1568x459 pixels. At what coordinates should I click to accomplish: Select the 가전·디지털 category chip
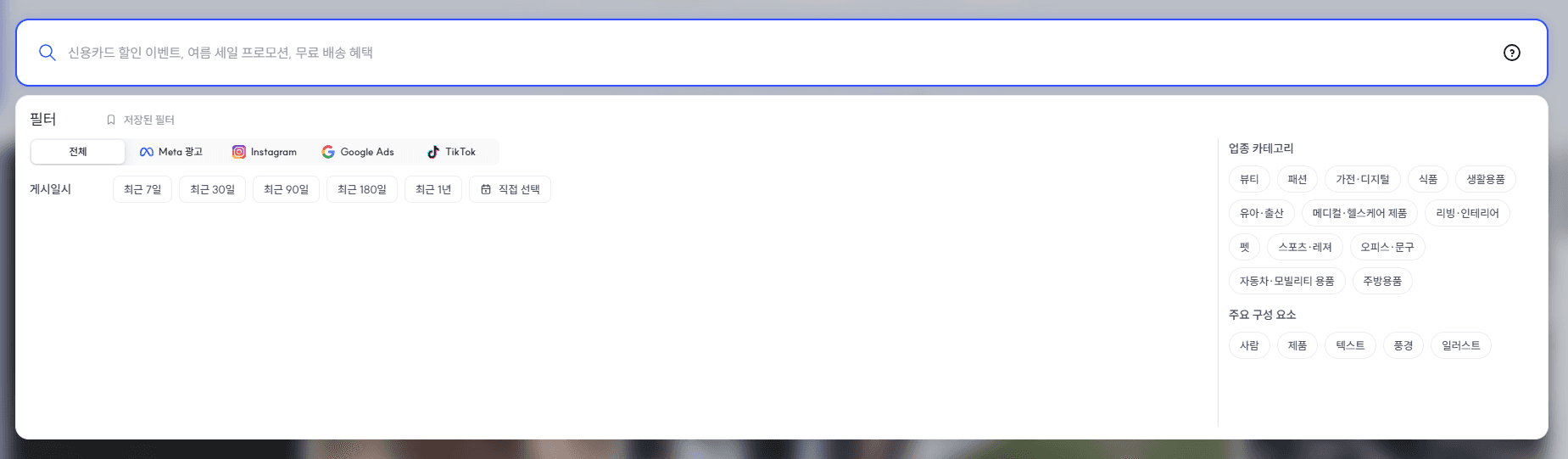(x=1363, y=179)
